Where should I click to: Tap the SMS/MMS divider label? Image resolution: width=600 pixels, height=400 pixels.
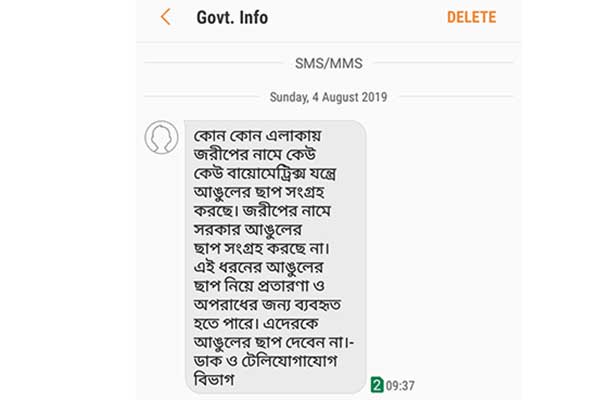pos(329,63)
